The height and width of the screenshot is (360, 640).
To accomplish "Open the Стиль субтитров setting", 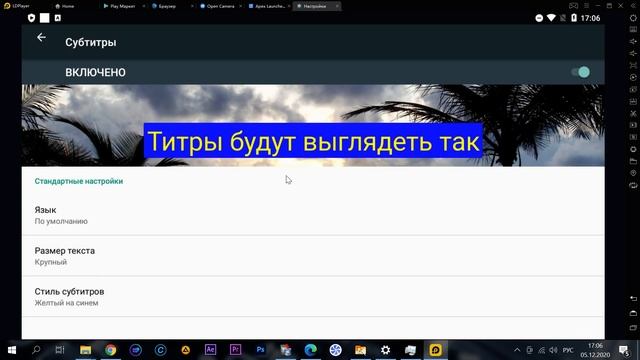I will pyautogui.click(x=313, y=297).
